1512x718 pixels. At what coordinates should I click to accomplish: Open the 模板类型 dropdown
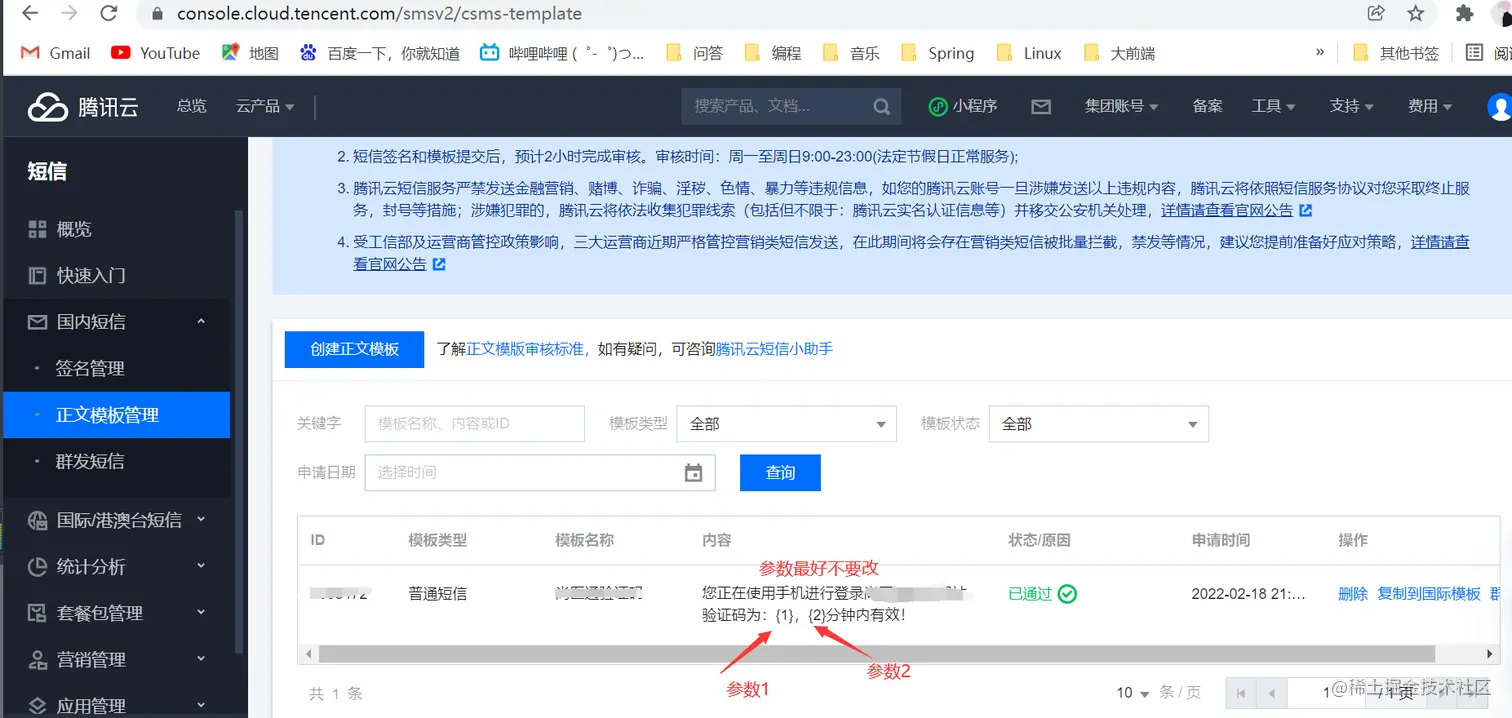tap(787, 424)
